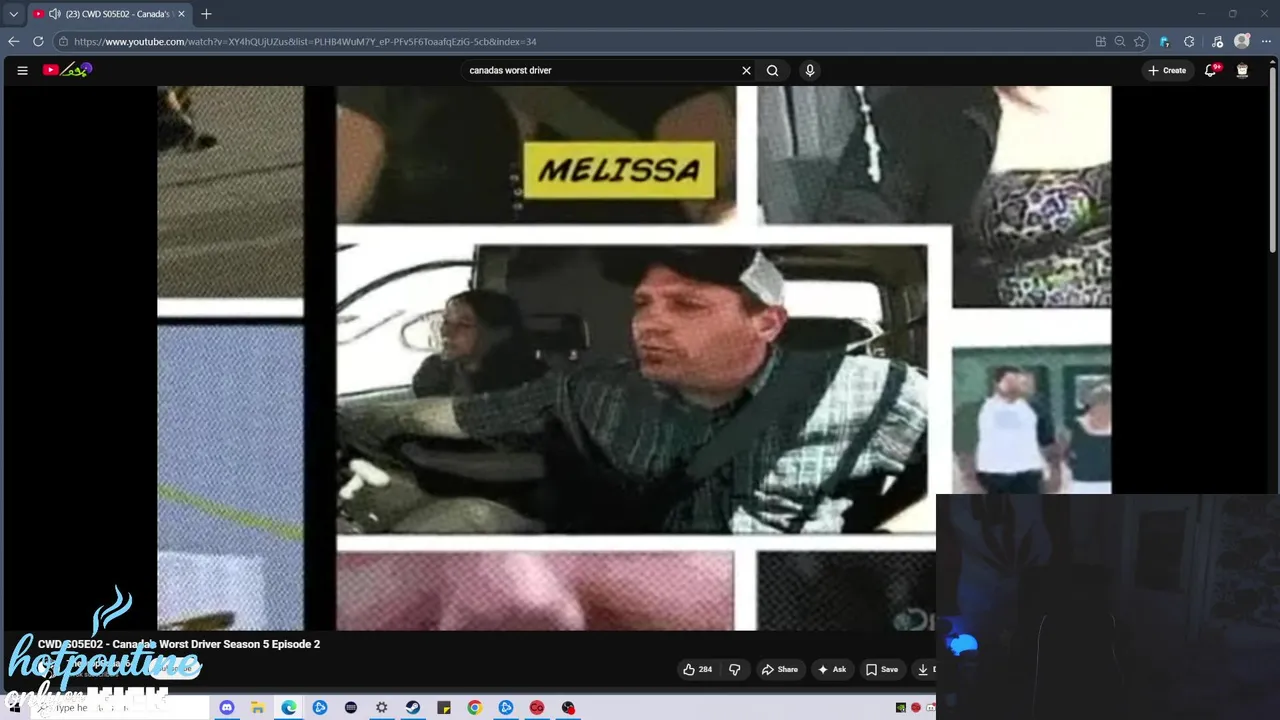
Task: Go back in the browser
Action: point(13,41)
